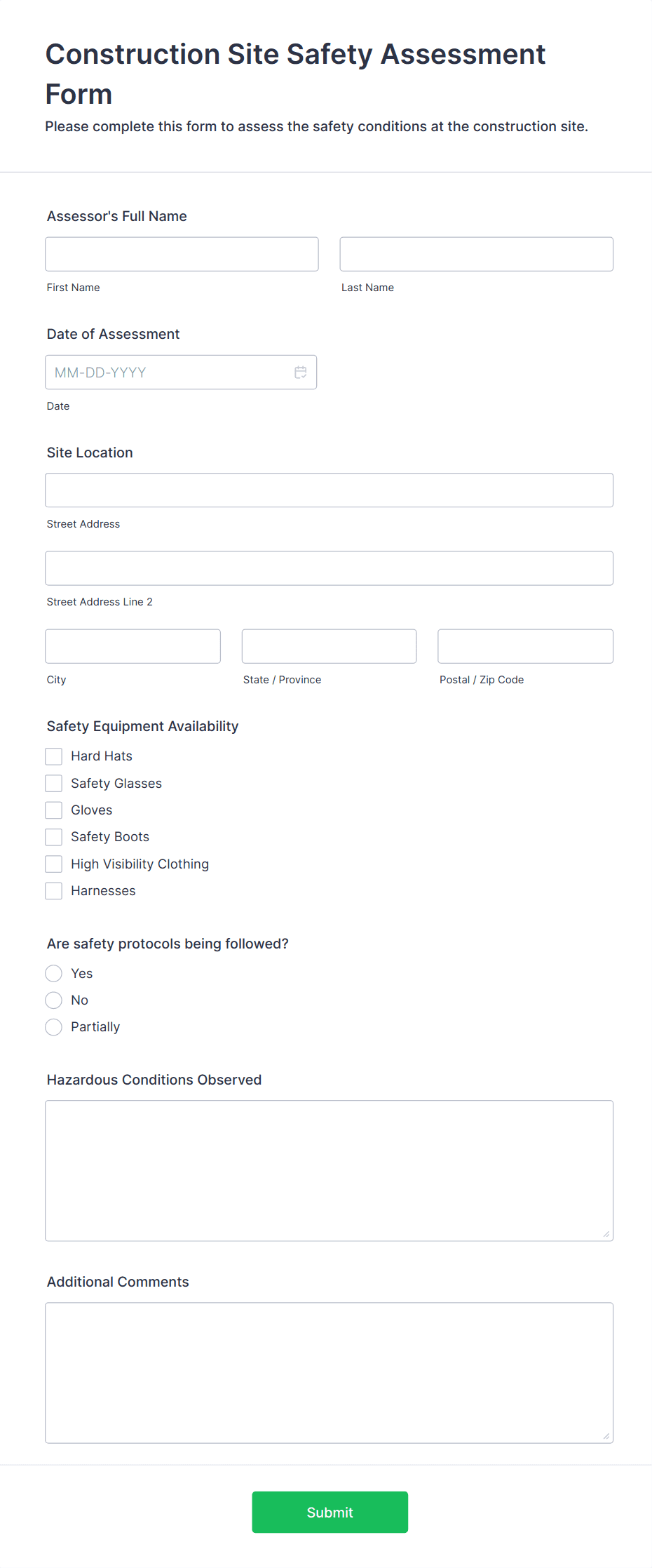Click the green Submit button
Viewport: 652px width, 1568px height.
pos(330,1512)
